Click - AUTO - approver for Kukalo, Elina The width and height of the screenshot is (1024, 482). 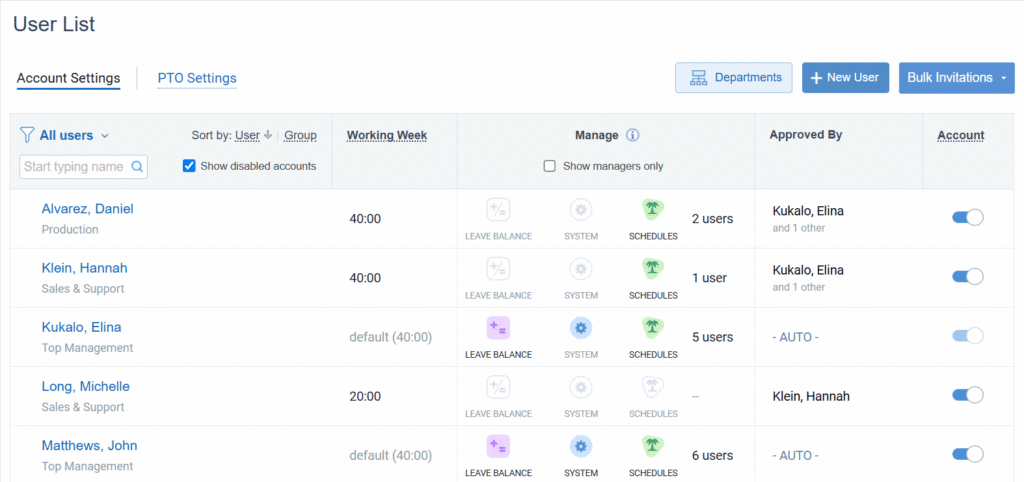795,338
